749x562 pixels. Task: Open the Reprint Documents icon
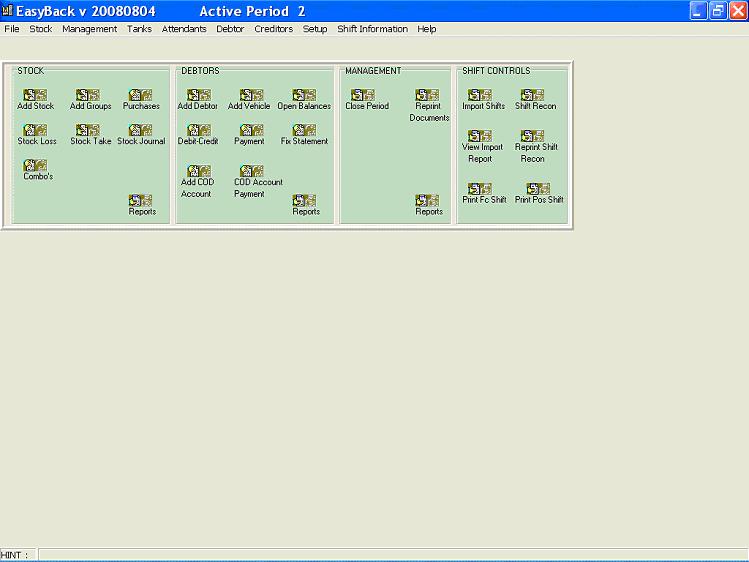pyautogui.click(x=427, y=95)
